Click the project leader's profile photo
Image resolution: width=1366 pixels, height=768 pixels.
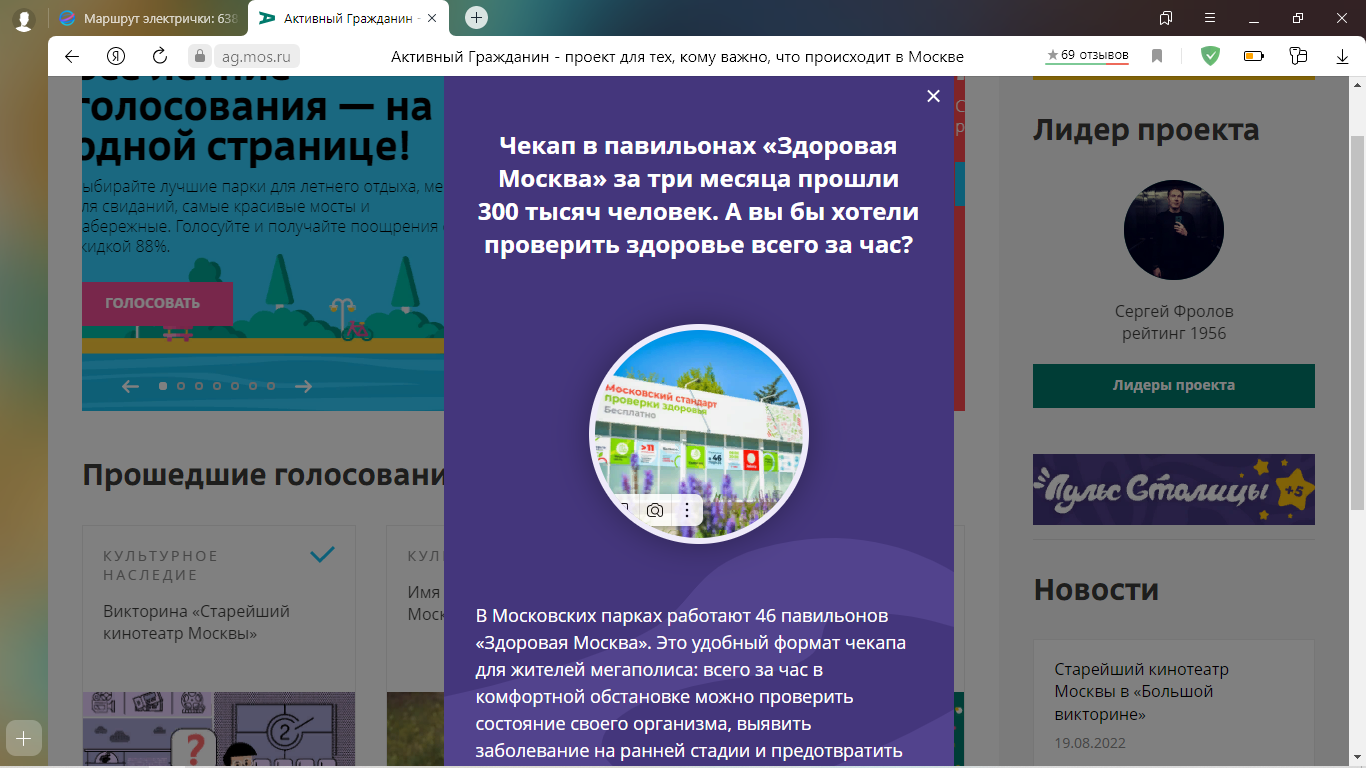click(x=1174, y=230)
